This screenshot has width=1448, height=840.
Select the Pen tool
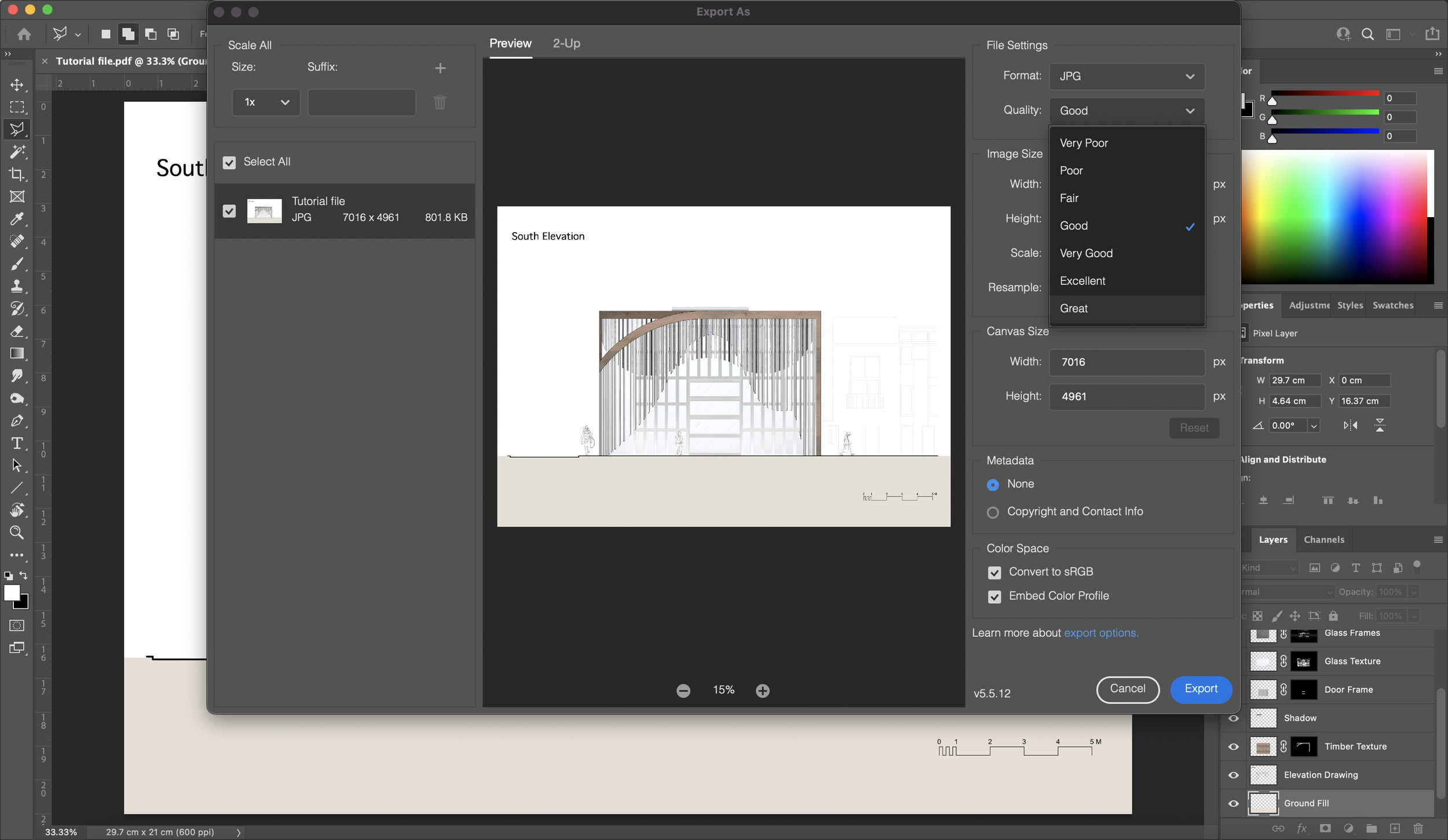pyautogui.click(x=17, y=421)
